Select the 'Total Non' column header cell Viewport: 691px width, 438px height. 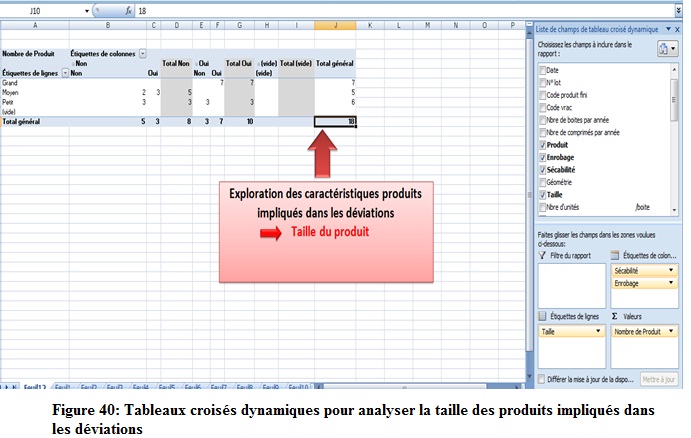177,63
